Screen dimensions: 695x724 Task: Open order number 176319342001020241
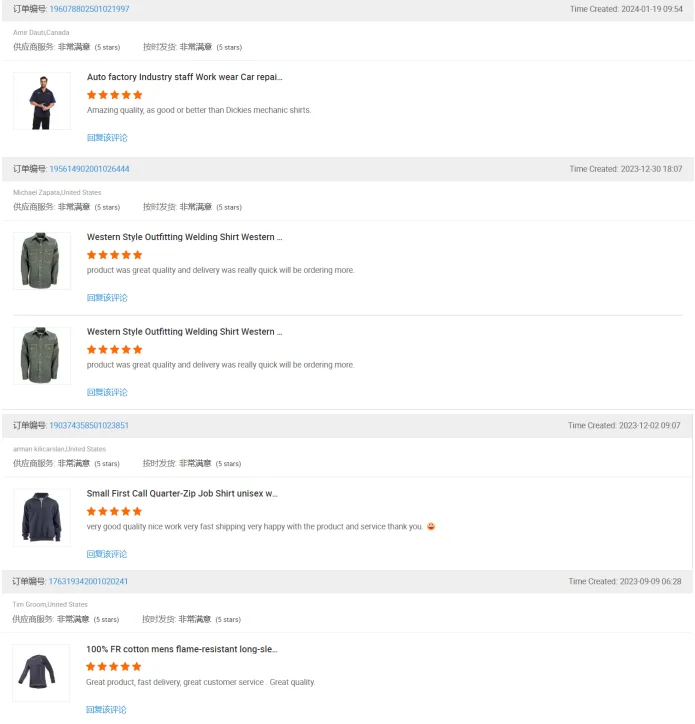coord(88,582)
